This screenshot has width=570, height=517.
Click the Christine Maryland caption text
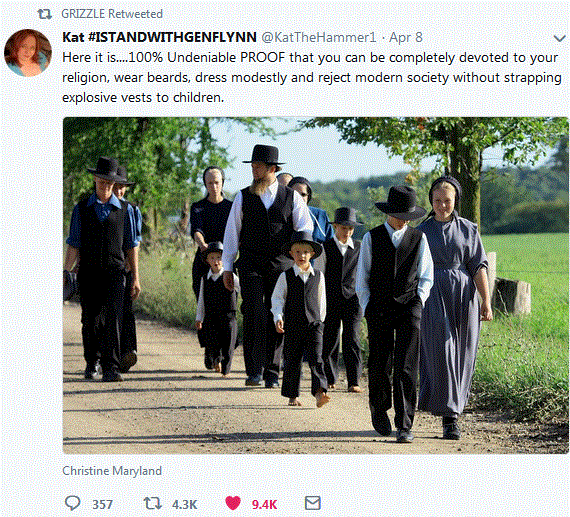click(x=112, y=471)
